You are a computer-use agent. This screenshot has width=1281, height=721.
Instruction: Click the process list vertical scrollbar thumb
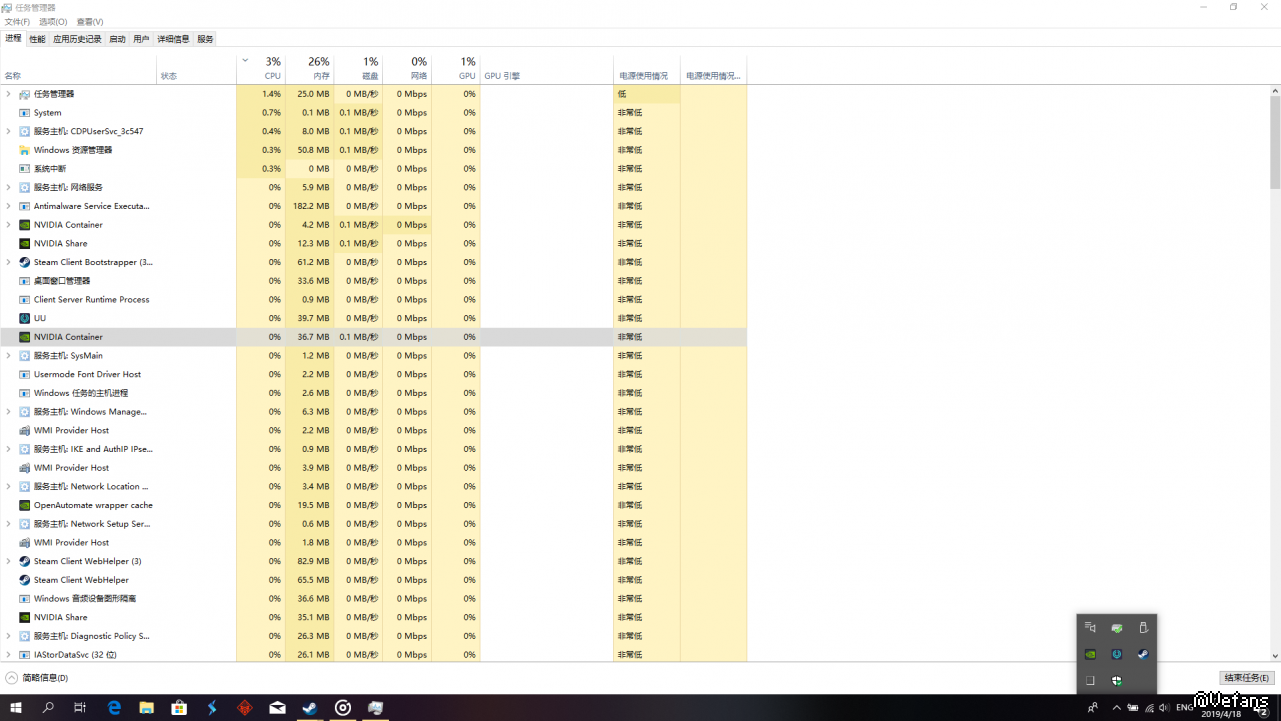coord(1275,141)
